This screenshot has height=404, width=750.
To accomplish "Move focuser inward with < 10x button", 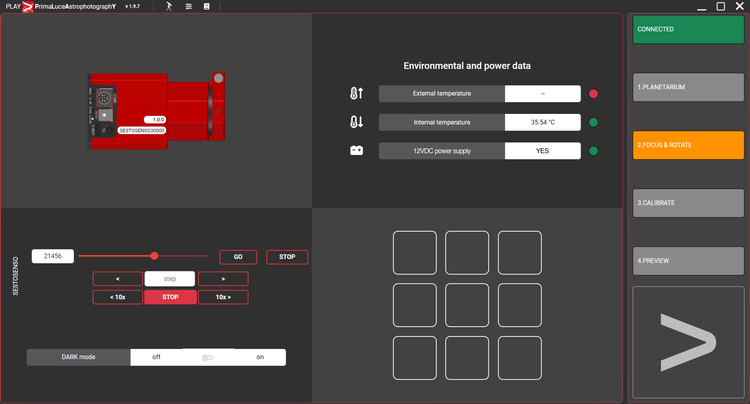I will tap(117, 297).
